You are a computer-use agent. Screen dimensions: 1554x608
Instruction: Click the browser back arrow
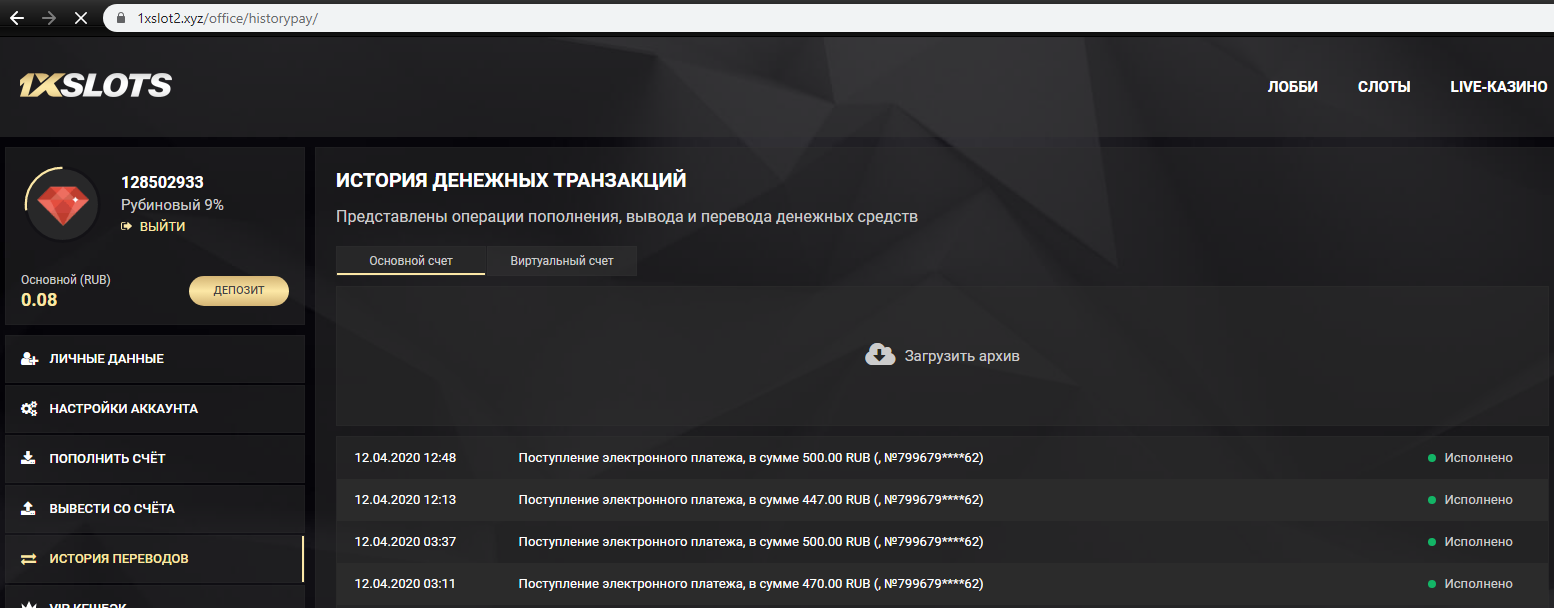click(x=17, y=18)
